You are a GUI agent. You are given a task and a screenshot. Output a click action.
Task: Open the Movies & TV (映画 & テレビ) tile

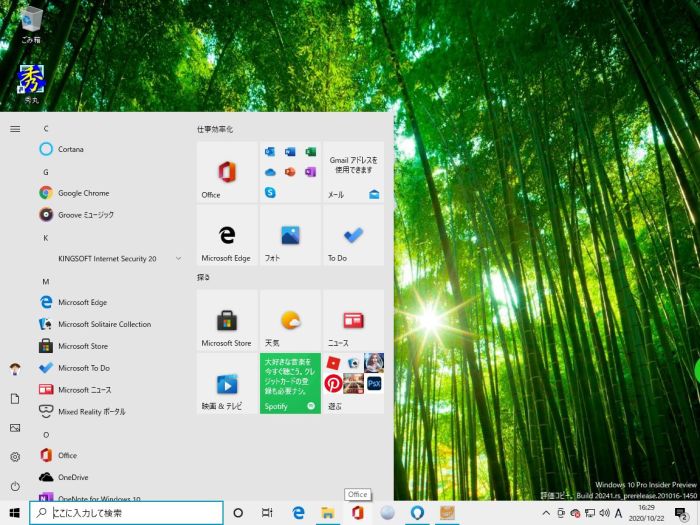coord(226,383)
